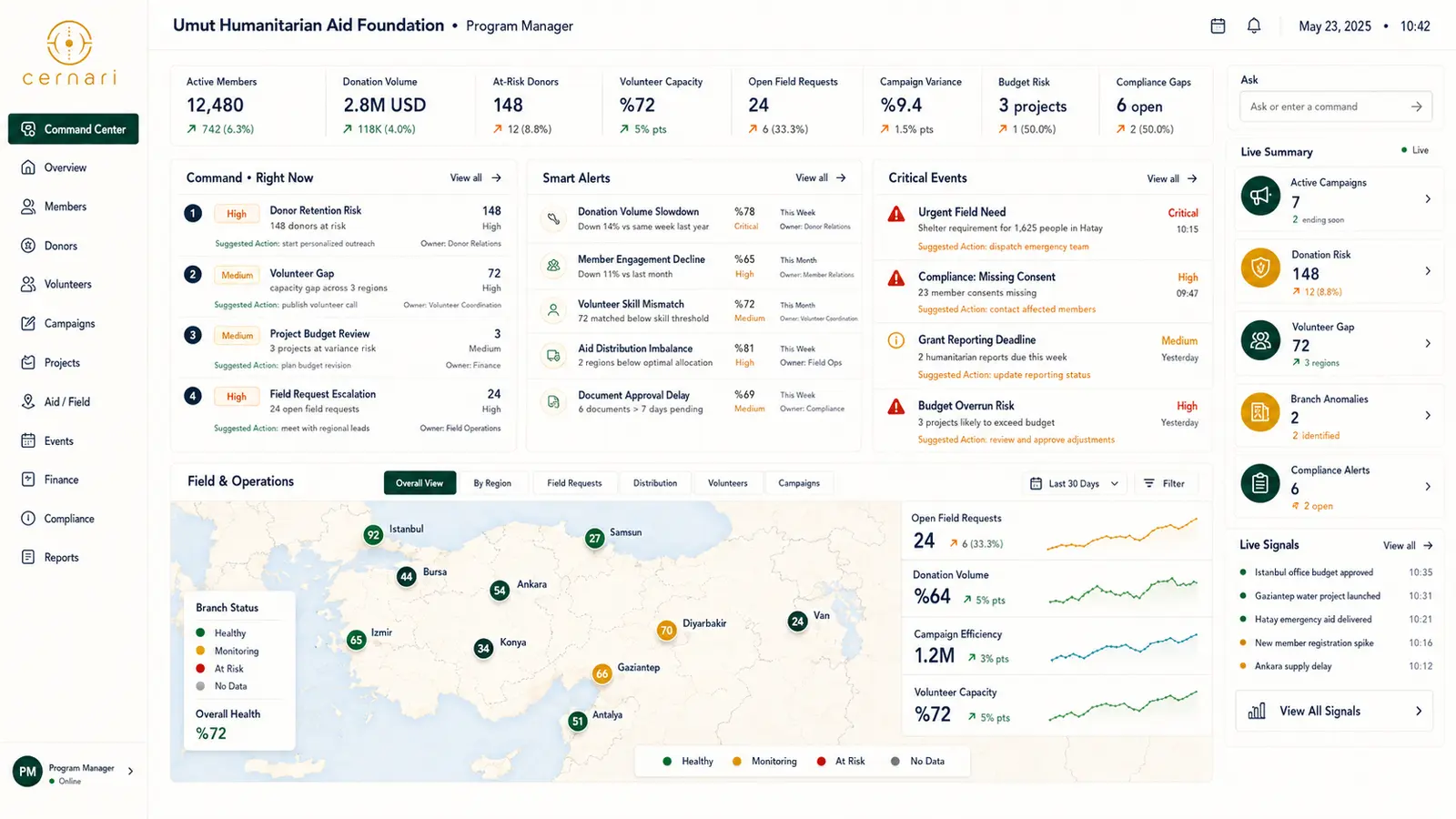1456x819 pixels.
Task: Click the Aid Distribution Imbalance truck icon
Action: pyautogui.click(x=552, y=355)
